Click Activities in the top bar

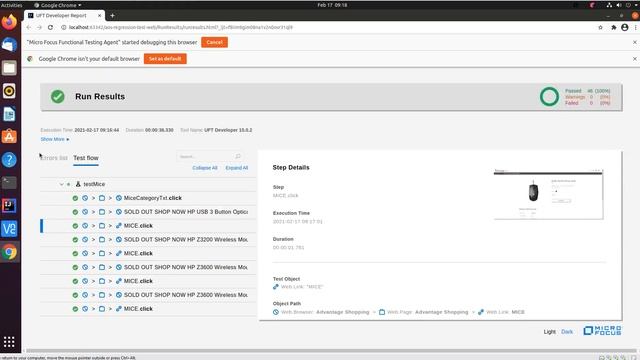11,5
